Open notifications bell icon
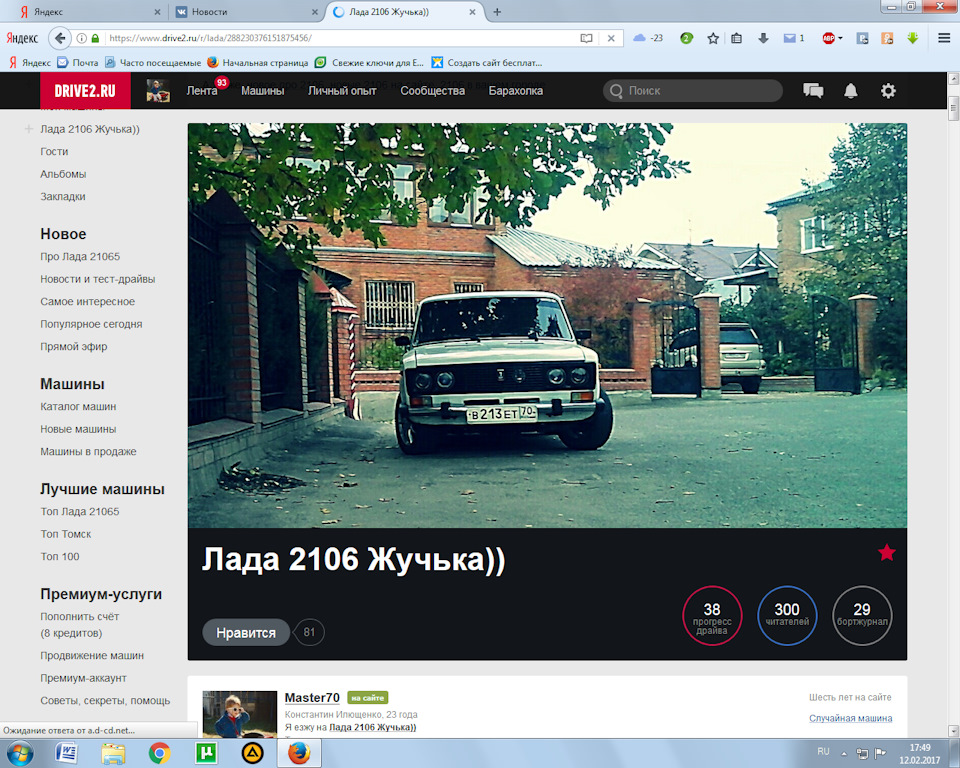Screen dimensions: 960x768 click(x=850, y=91)
